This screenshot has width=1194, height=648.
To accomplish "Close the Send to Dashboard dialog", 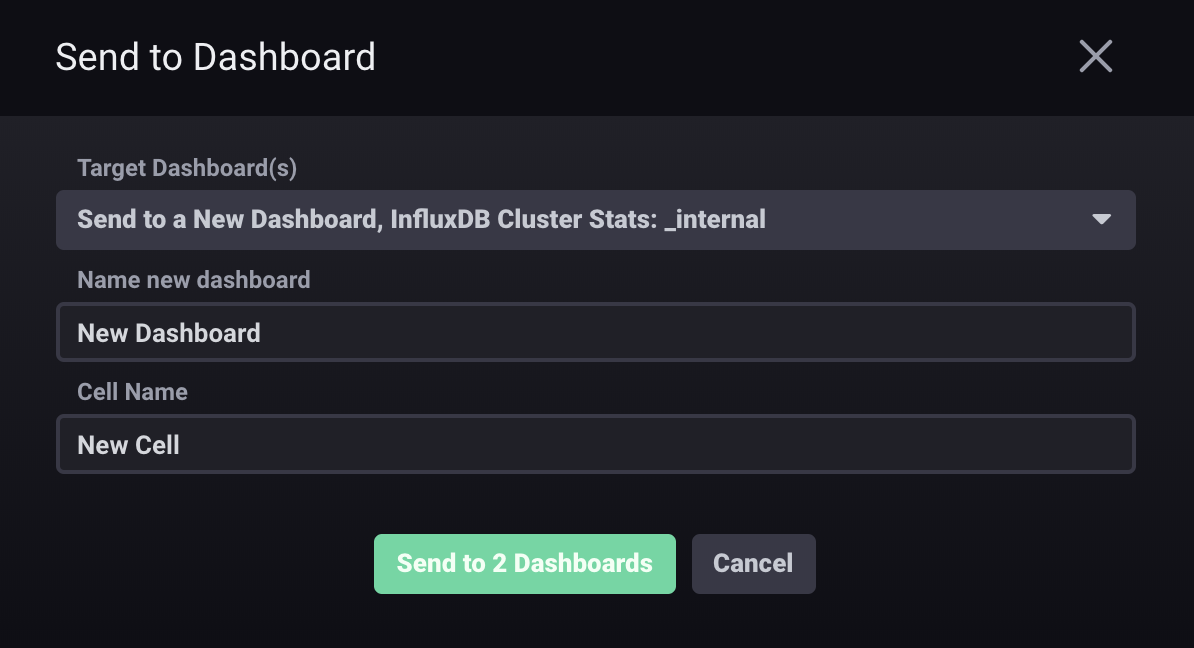I will coord(1096,57).
